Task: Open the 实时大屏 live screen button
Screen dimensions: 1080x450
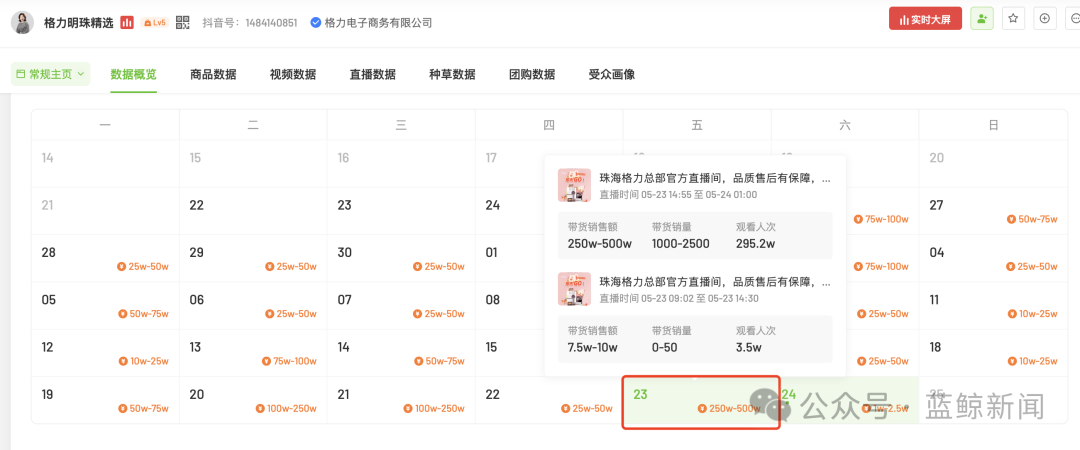Action: 925,19
